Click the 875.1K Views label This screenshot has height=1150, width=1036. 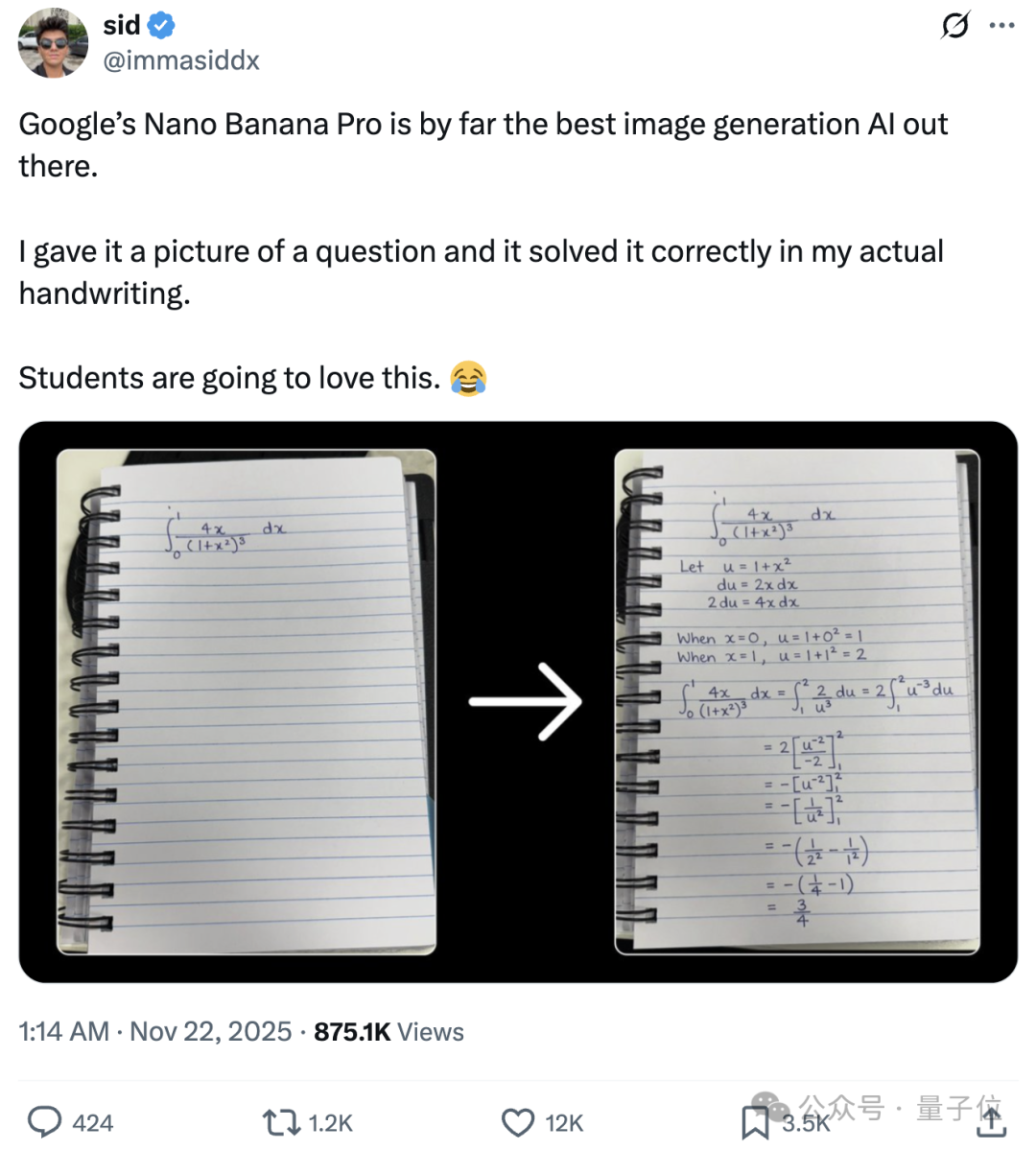[x=388, y=1032]
